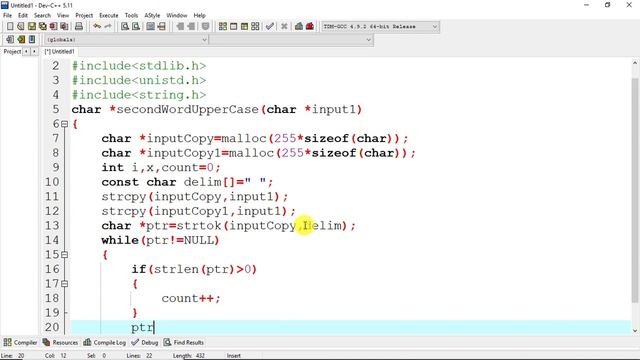Open the Edit menu
This screenshot has width=640, height=360.
[23, 16]
